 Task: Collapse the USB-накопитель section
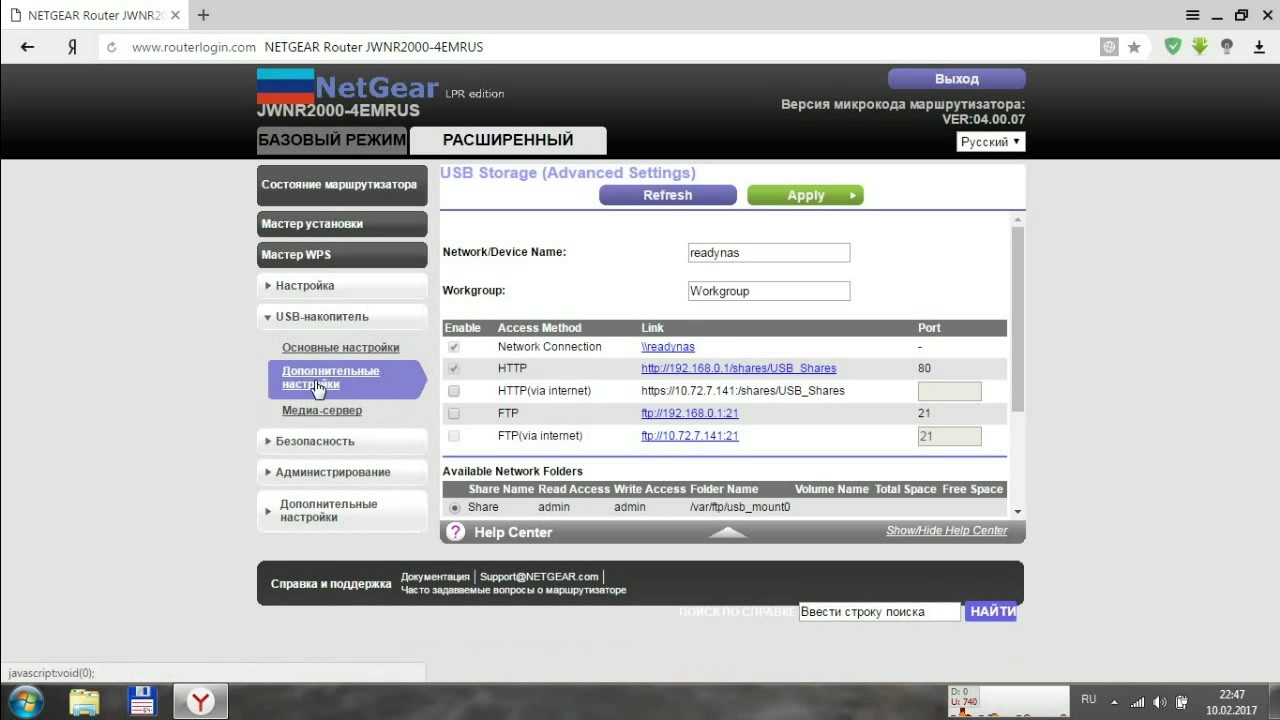342,317
